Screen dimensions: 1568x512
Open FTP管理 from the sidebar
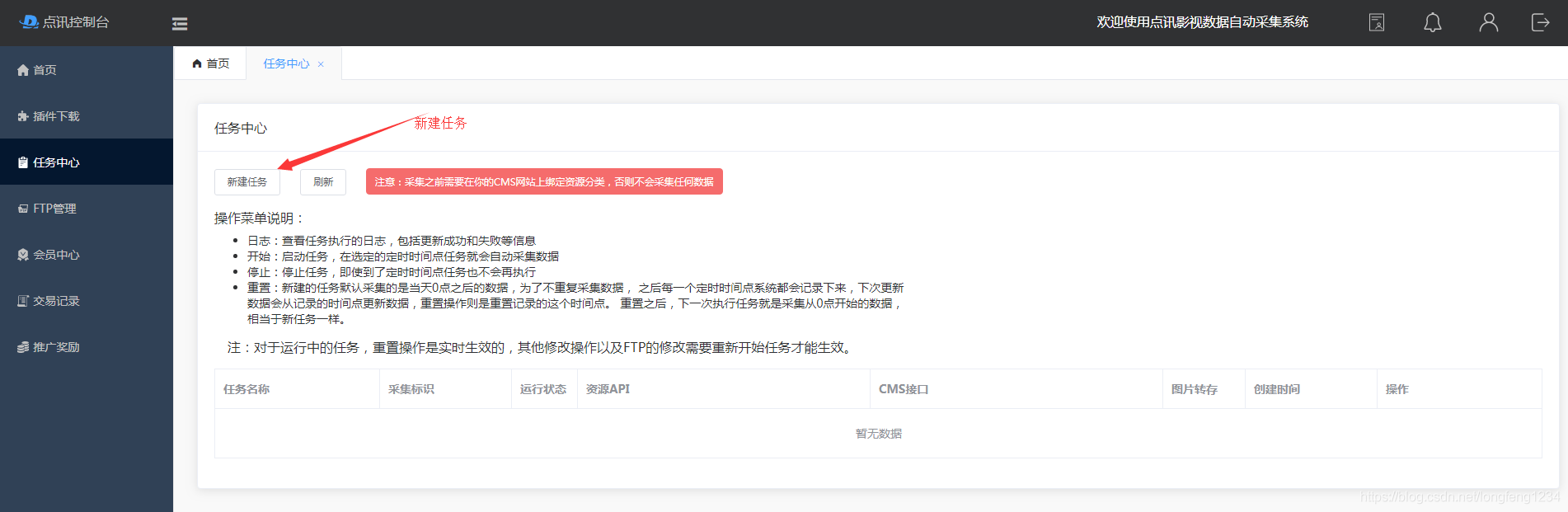54,209
